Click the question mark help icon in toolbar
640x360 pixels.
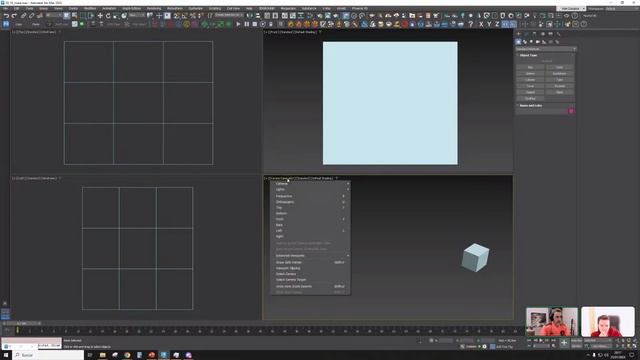click(x=471, y=24)
